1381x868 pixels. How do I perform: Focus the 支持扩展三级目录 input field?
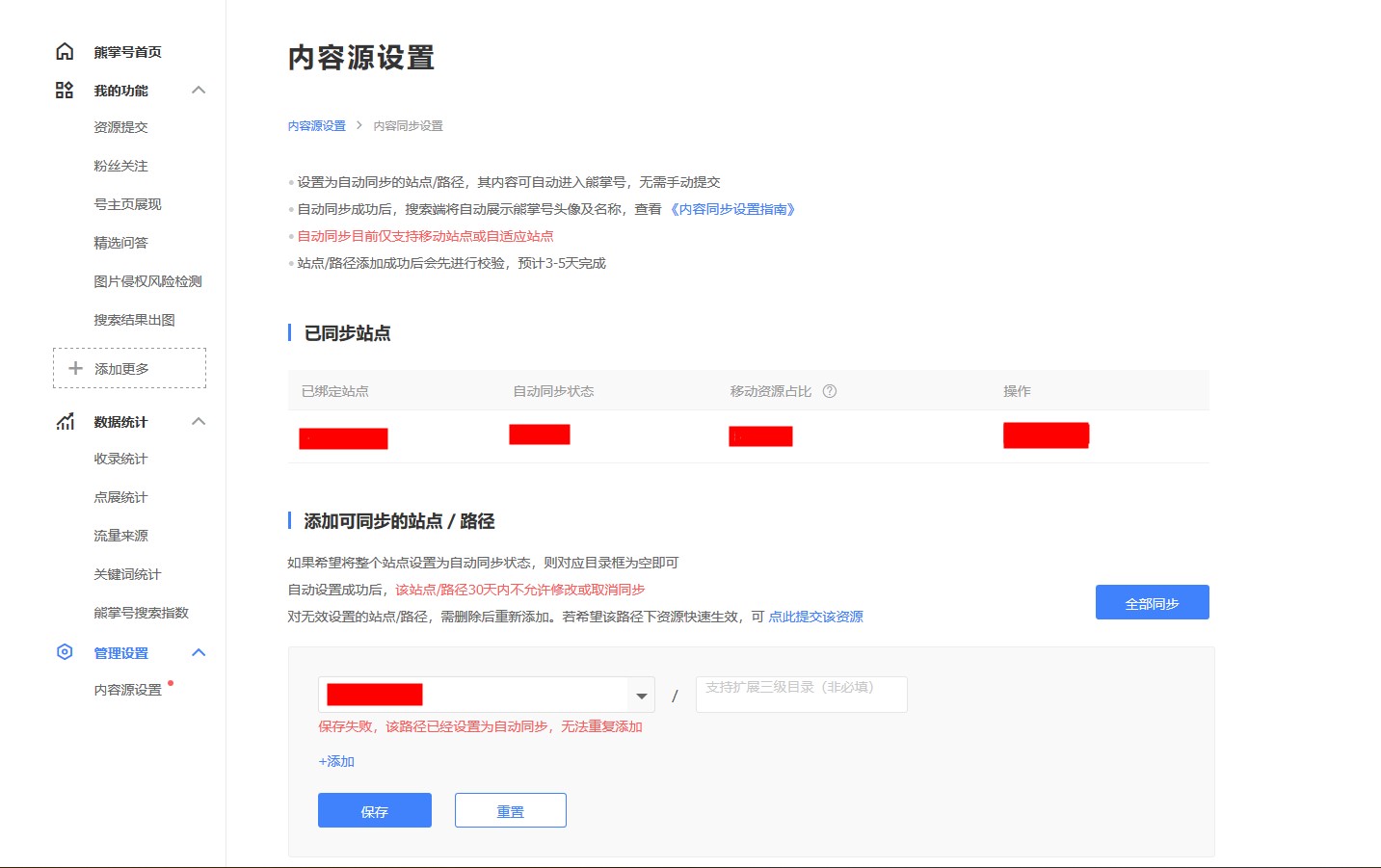[x=802, y=695]
